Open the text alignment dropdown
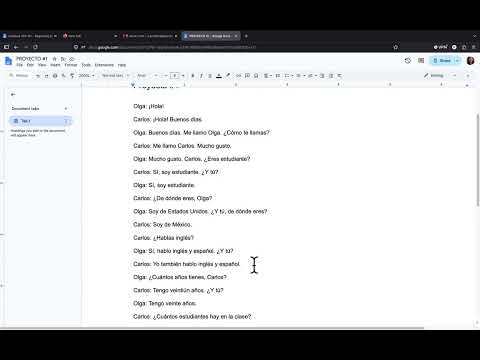This screenshot has width=480, height=360. [x=268, y=76]
